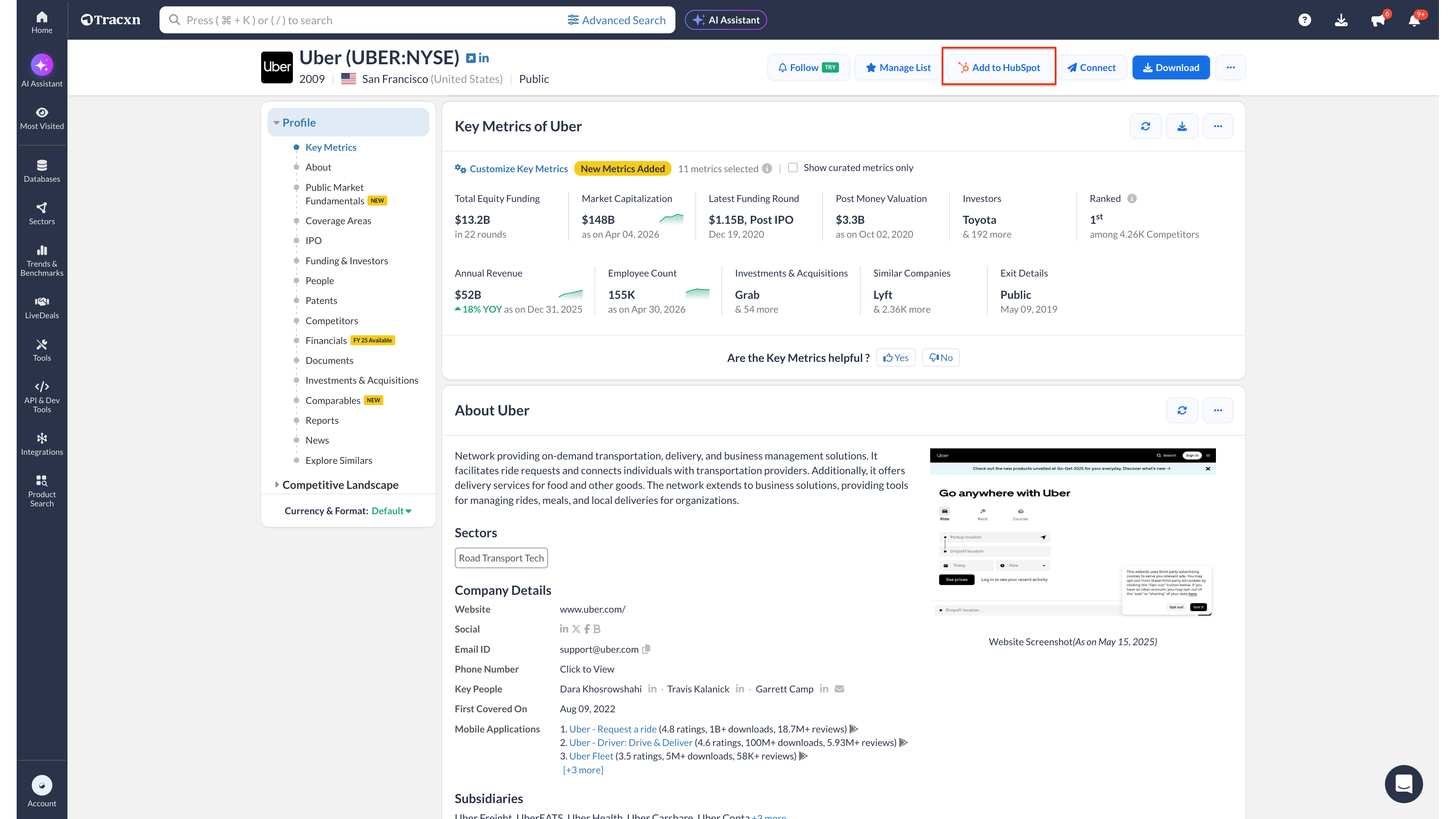The height and width of the screenshot is (819, 1456).
Task: Refresh the About Uber section
Action: 1182,410
